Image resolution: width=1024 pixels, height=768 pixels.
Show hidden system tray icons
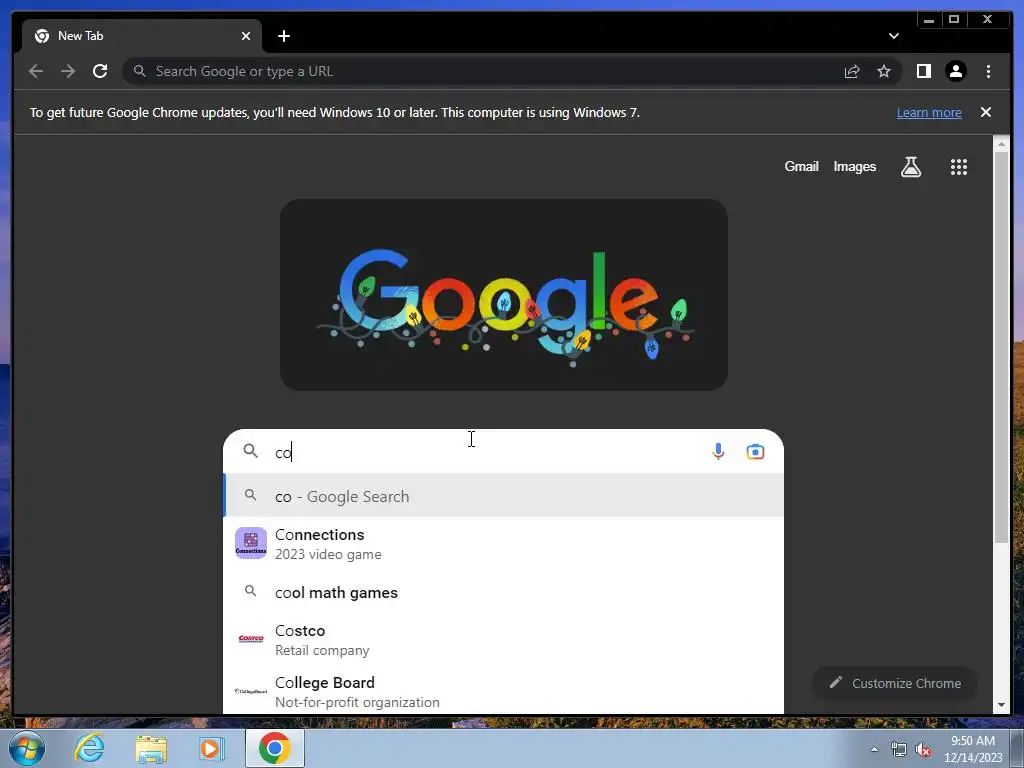point(874,749)
